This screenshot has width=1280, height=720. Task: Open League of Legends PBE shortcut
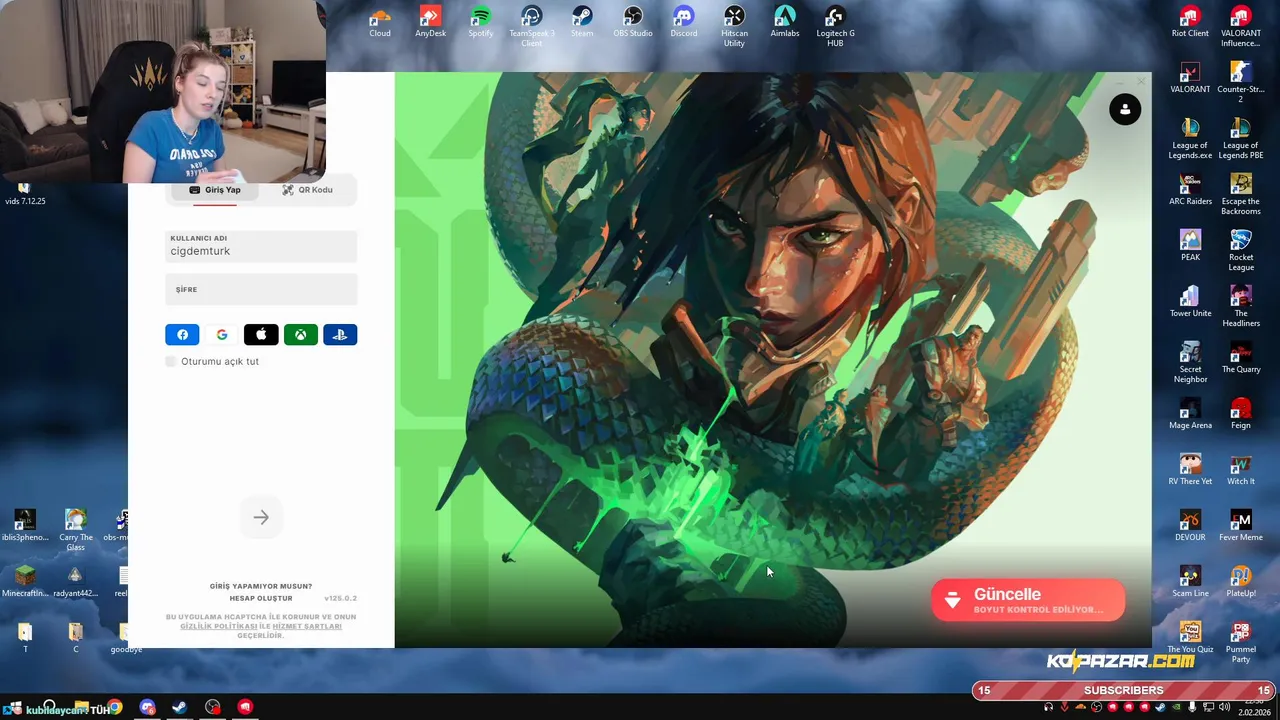click(1241, 138)
